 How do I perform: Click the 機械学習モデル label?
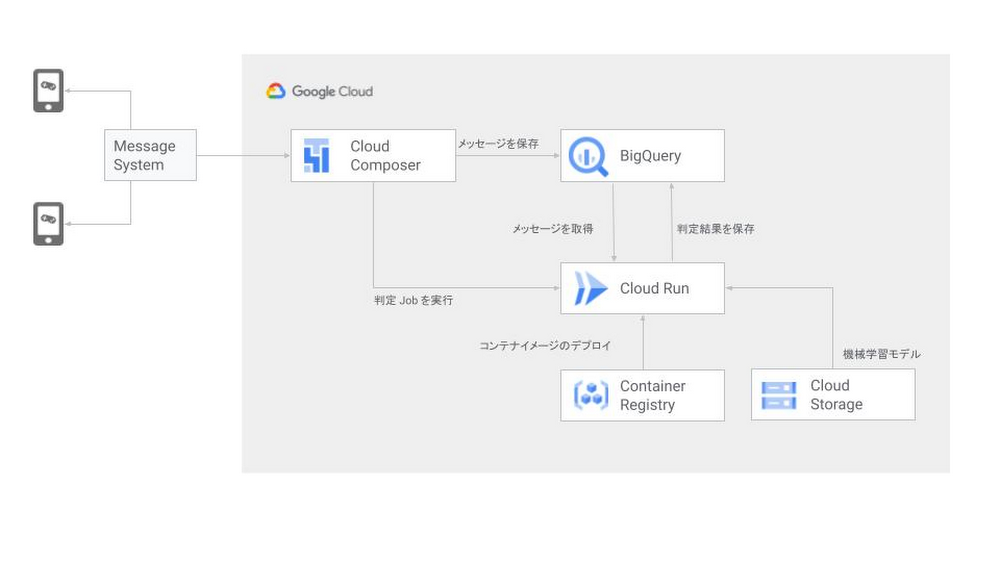point(881,354)
